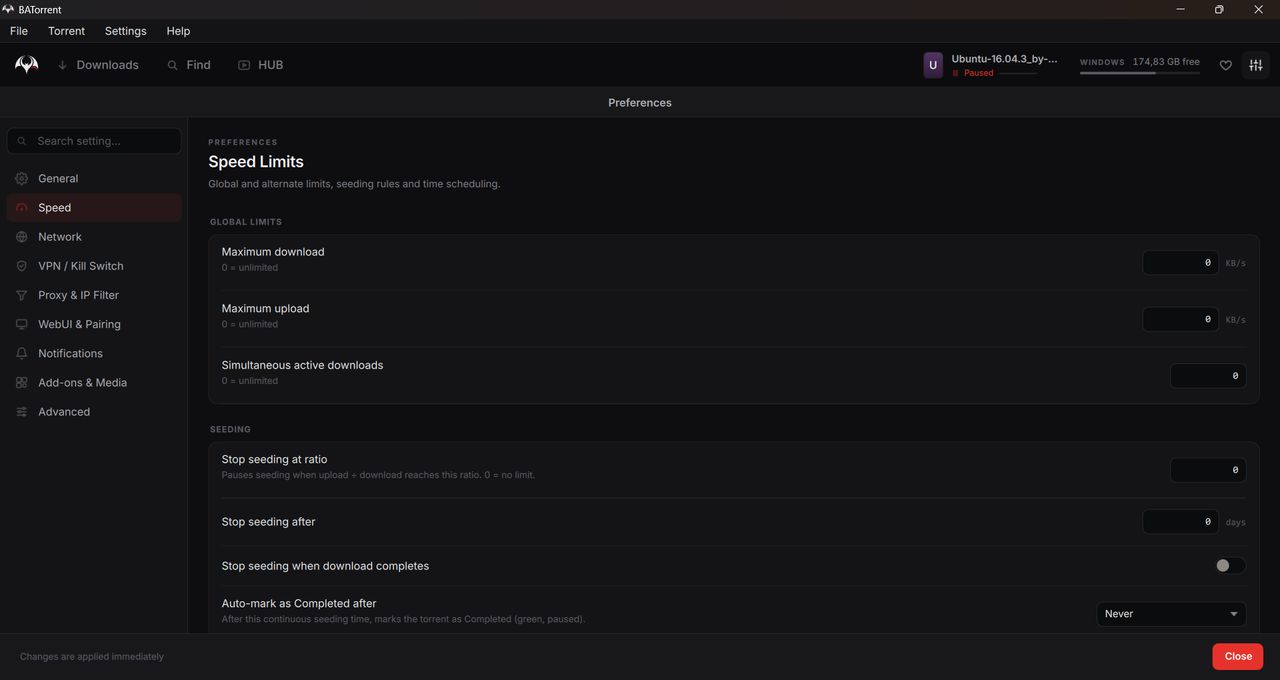Viewport: 1280px width, 680px height.
Task: Open the paused Ubuntu-16.04.3 torrent item
Action: coord(991,65)
